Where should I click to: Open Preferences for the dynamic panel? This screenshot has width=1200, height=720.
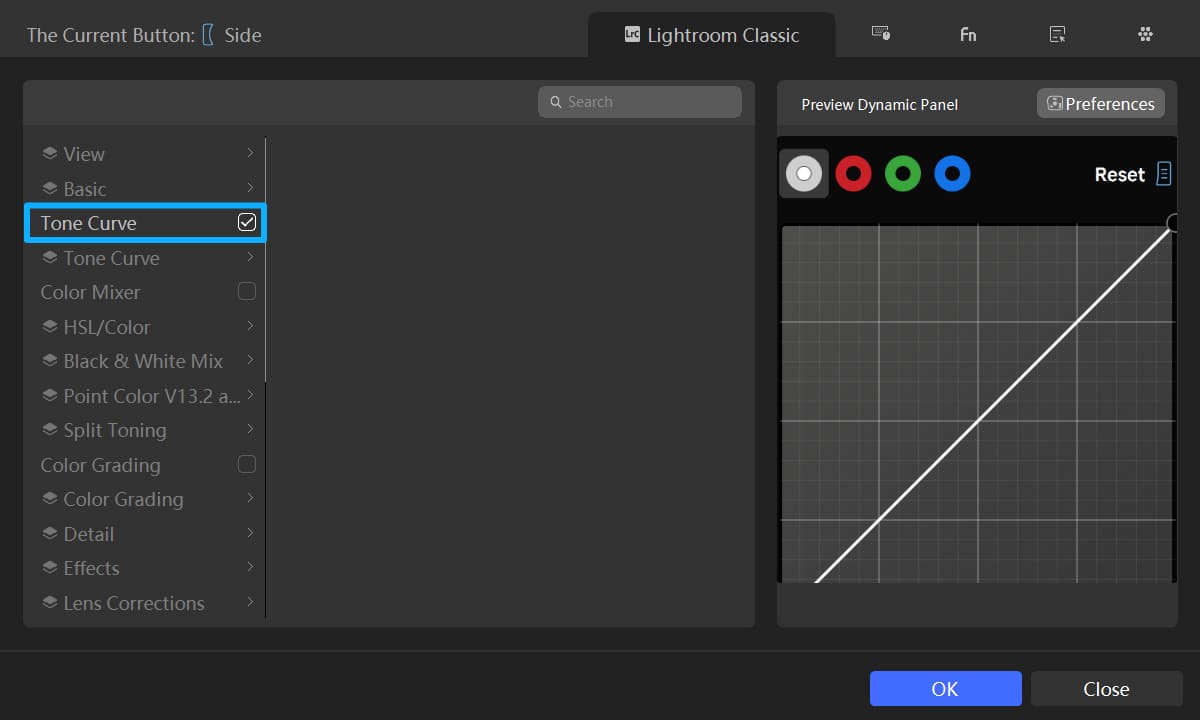tap(1101, 104)
